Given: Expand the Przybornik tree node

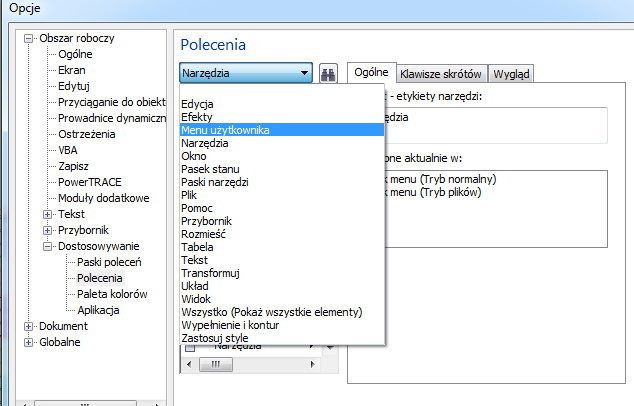Looking at the screenshot, I should click(47, 230).
